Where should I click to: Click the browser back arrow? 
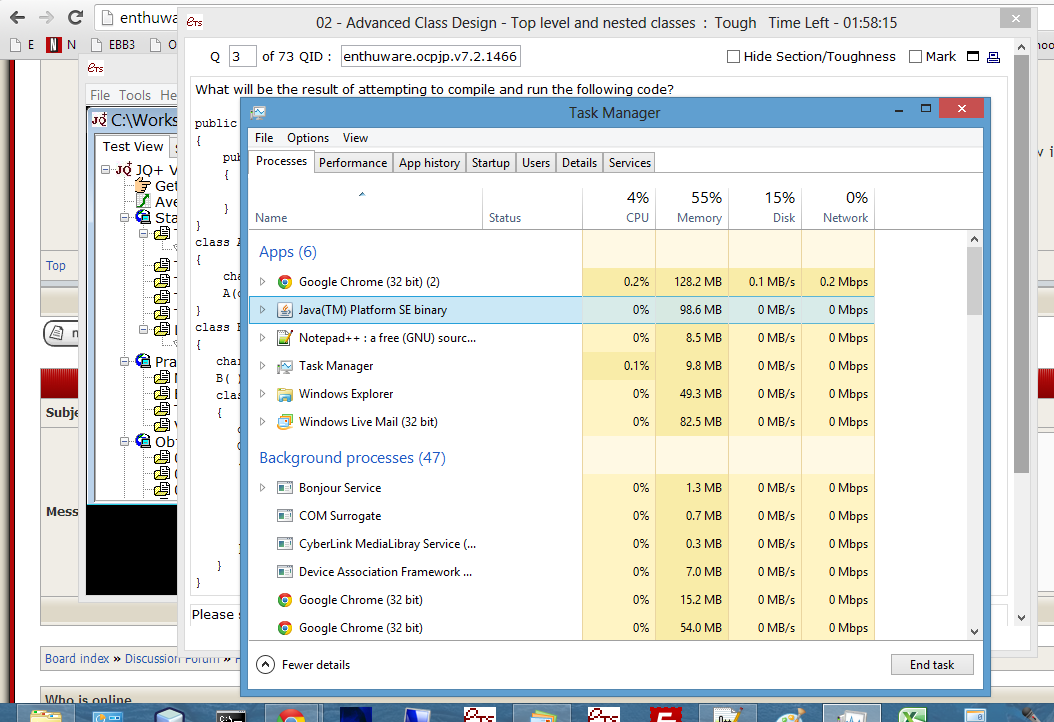18,17
